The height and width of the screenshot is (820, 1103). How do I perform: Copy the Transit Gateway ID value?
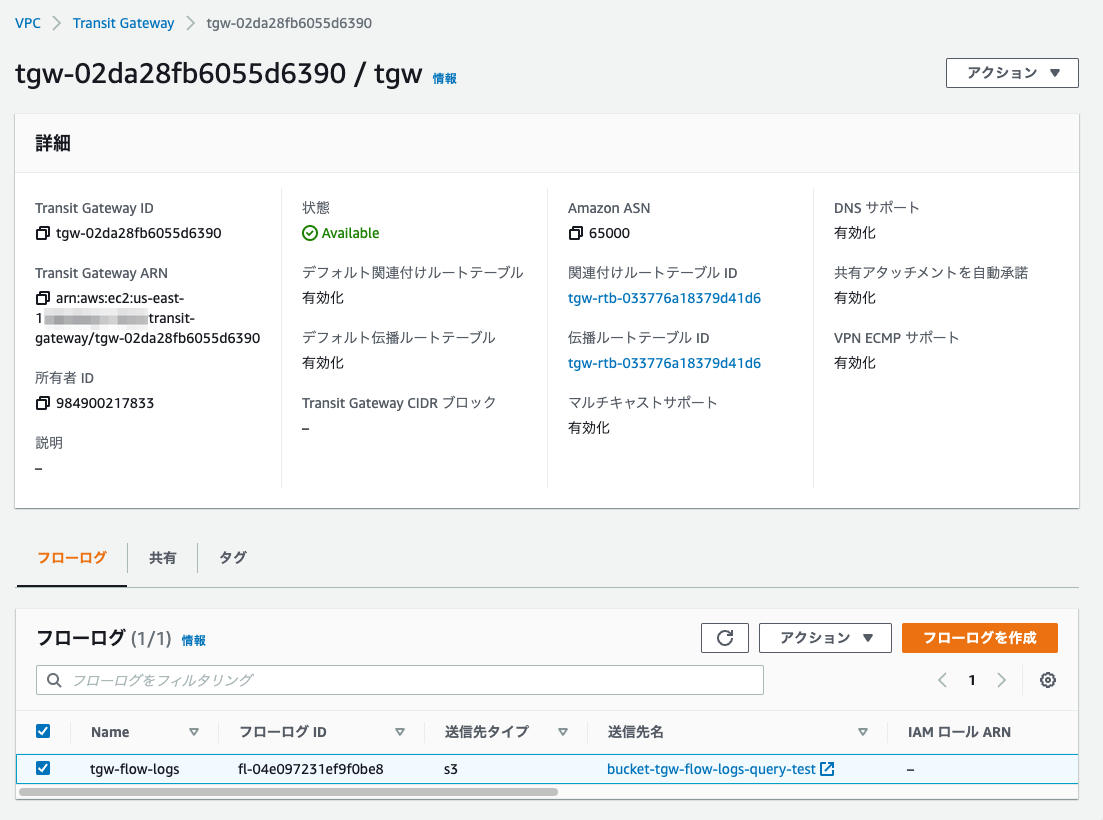pyautogui.click(x=43, y=233)
